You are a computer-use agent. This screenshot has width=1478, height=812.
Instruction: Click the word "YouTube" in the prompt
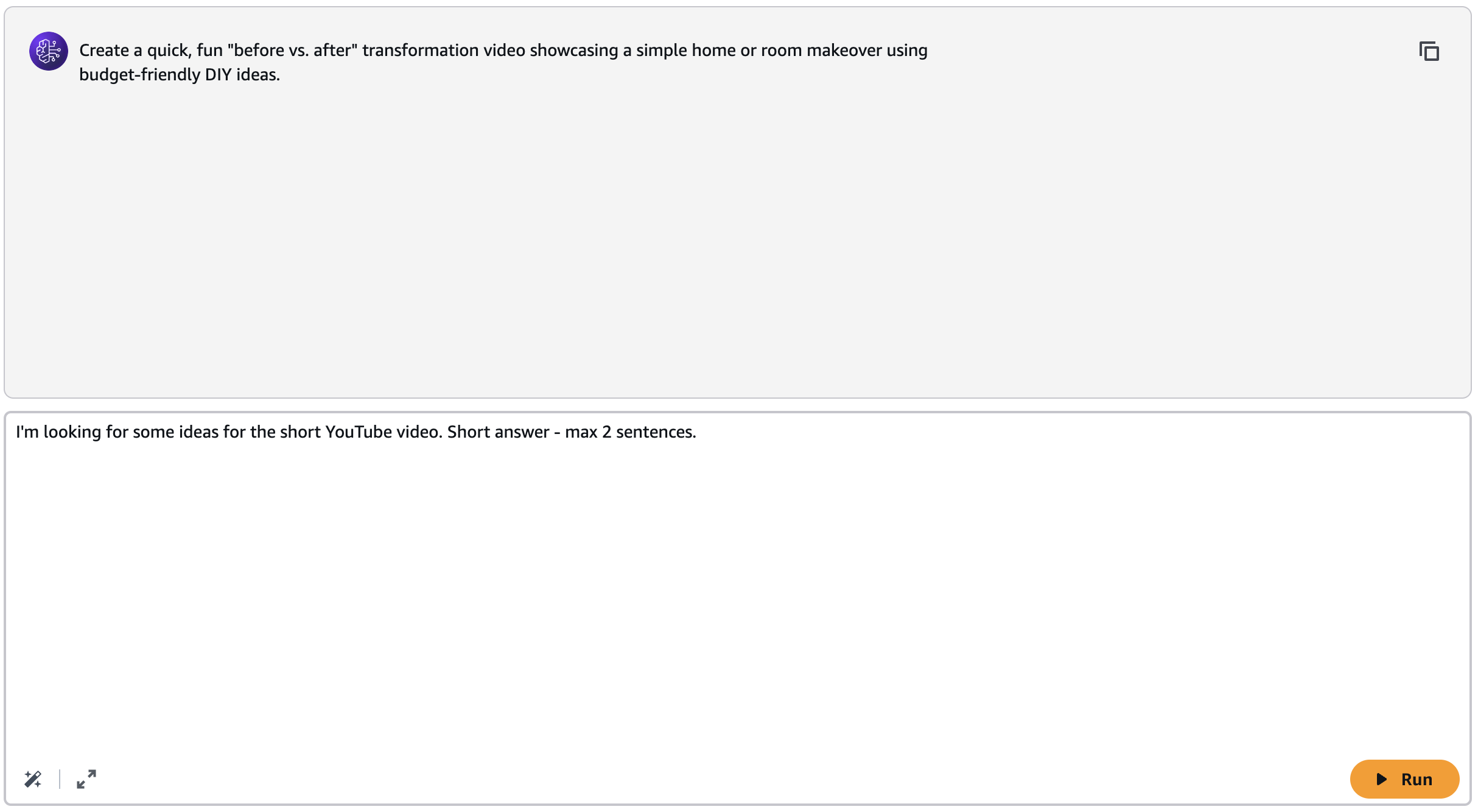359,432
